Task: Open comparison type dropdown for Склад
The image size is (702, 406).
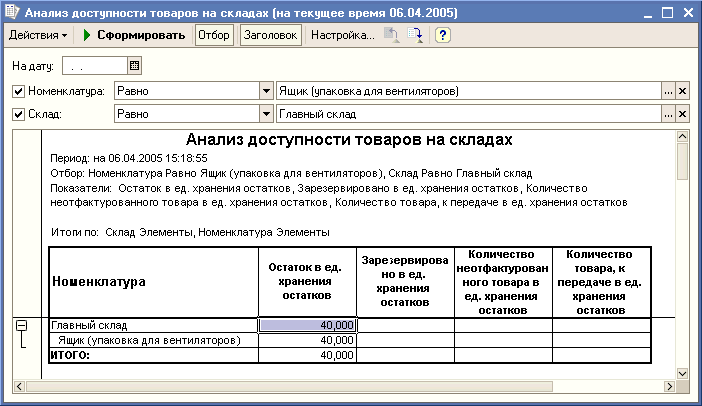Action: click(266, 114)
